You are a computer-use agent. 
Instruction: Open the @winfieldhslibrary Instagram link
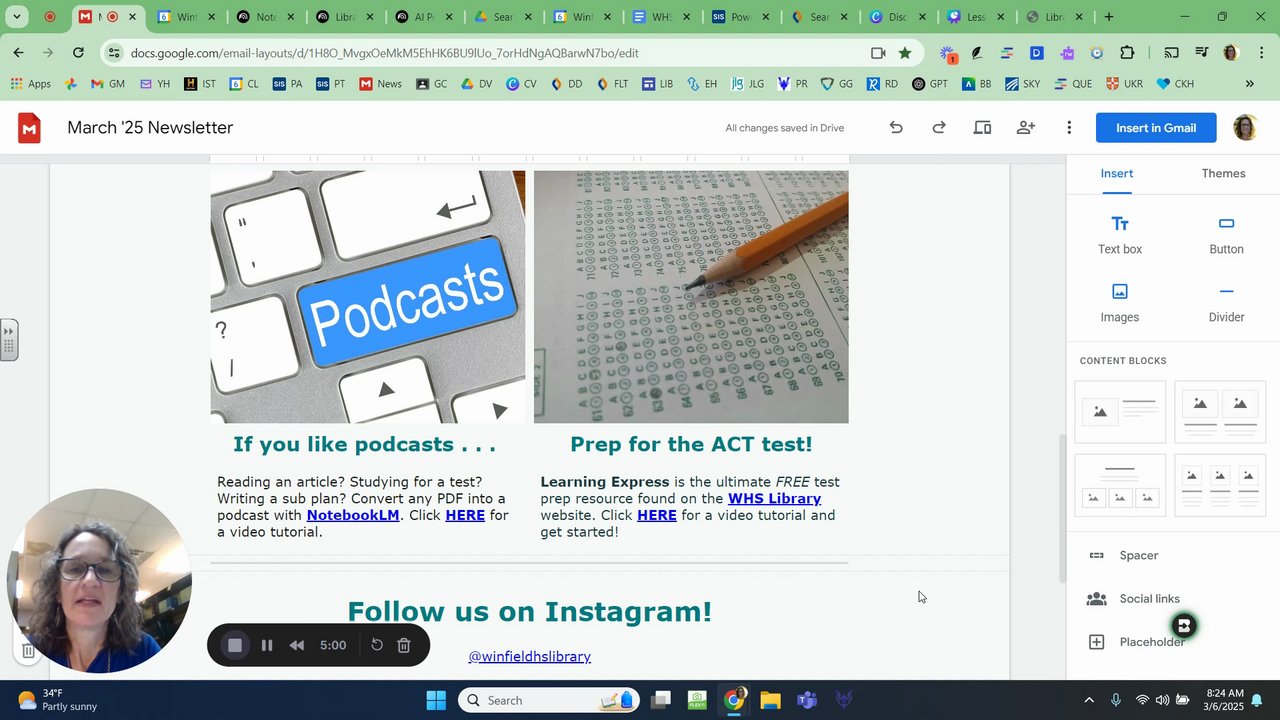tap(529, 656)
